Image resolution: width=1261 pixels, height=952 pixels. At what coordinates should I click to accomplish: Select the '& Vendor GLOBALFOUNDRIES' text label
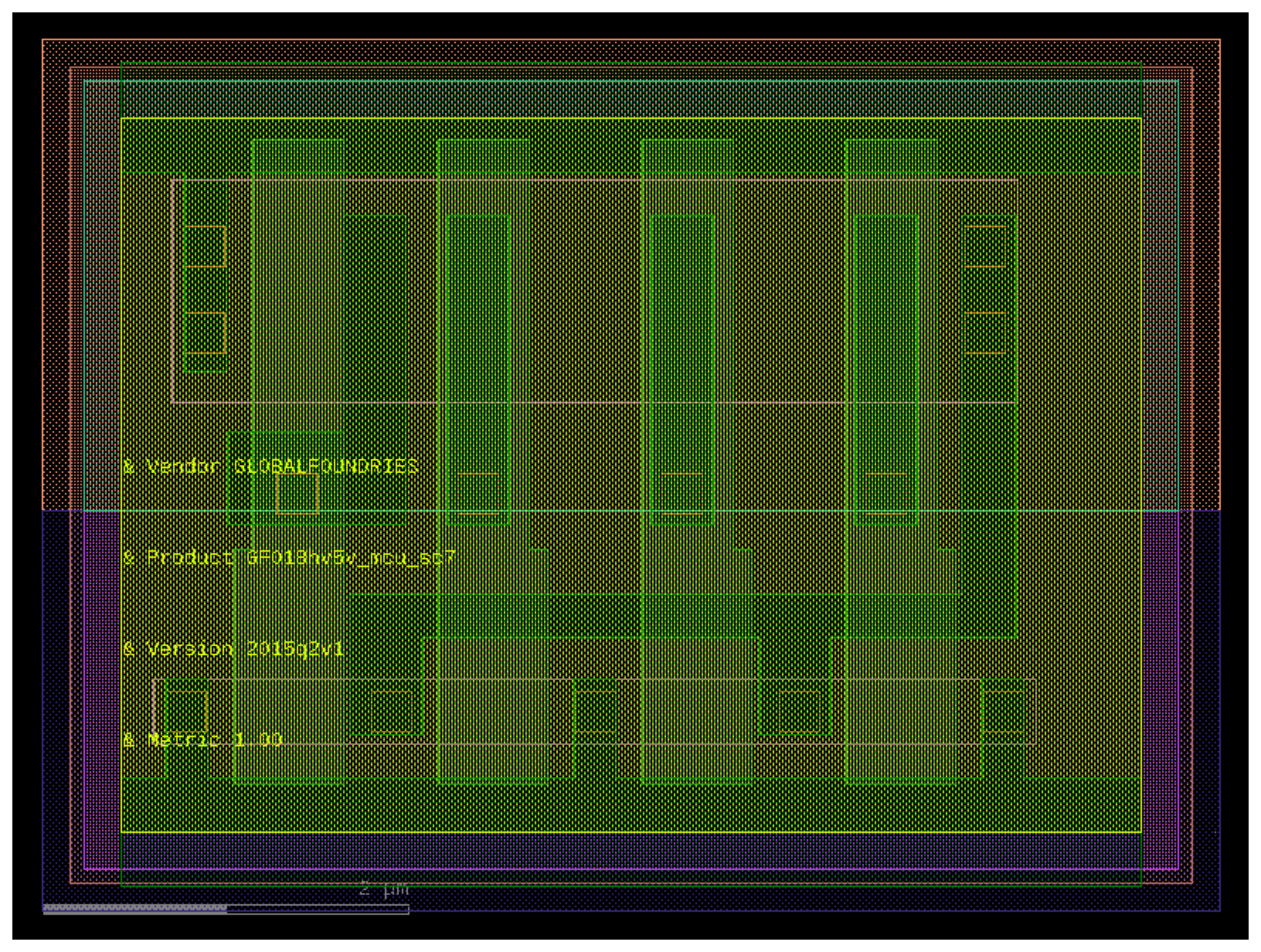(x=270, y=467)
